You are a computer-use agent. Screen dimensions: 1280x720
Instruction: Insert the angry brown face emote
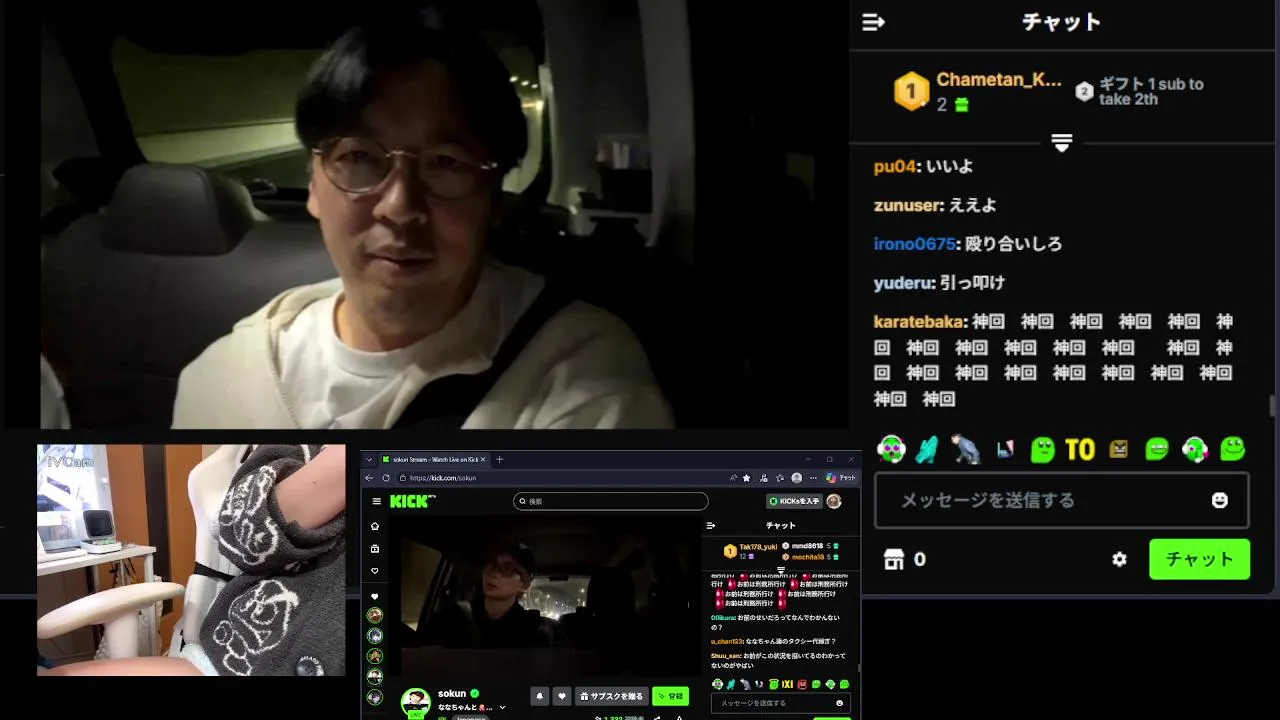[1118, 450]
